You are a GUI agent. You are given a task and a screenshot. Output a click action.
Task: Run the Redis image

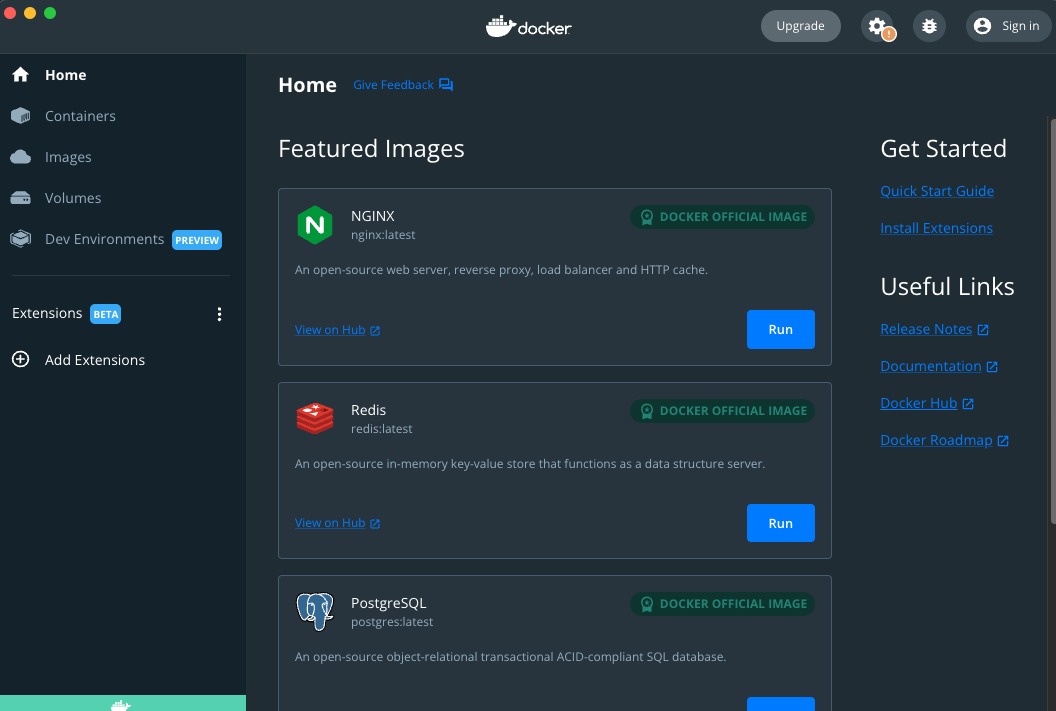(x=781, y=523)
